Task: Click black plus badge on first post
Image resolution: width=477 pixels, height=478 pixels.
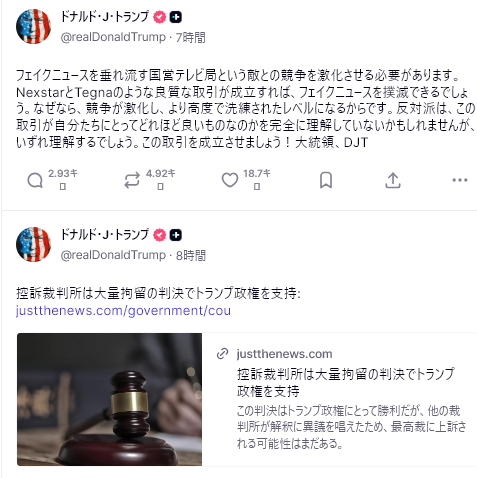Action: coord(176,17)
